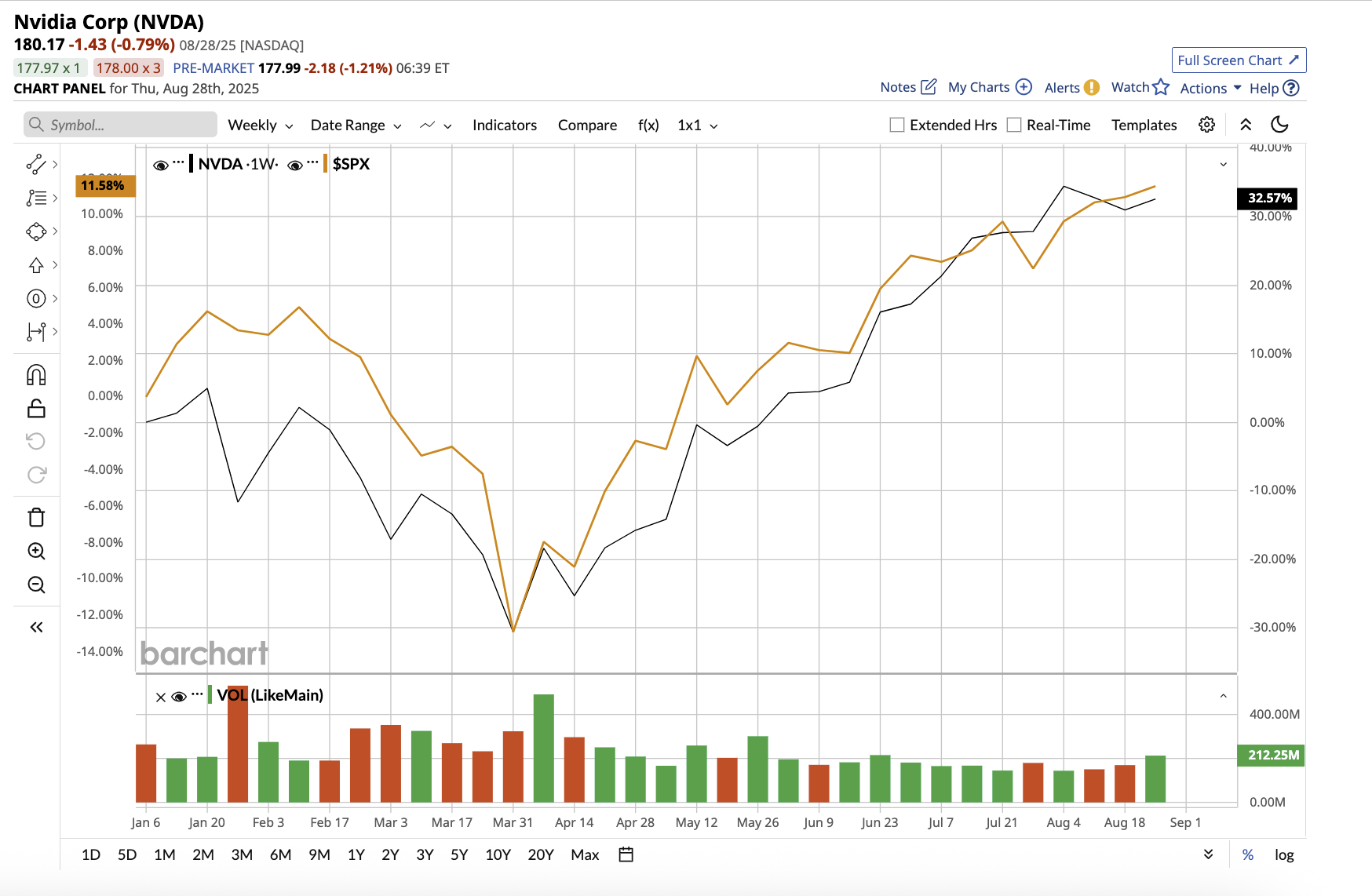The image size is (1372, 896).
Task: Click the black NVDA series color bar
Action: pos(192,163)
